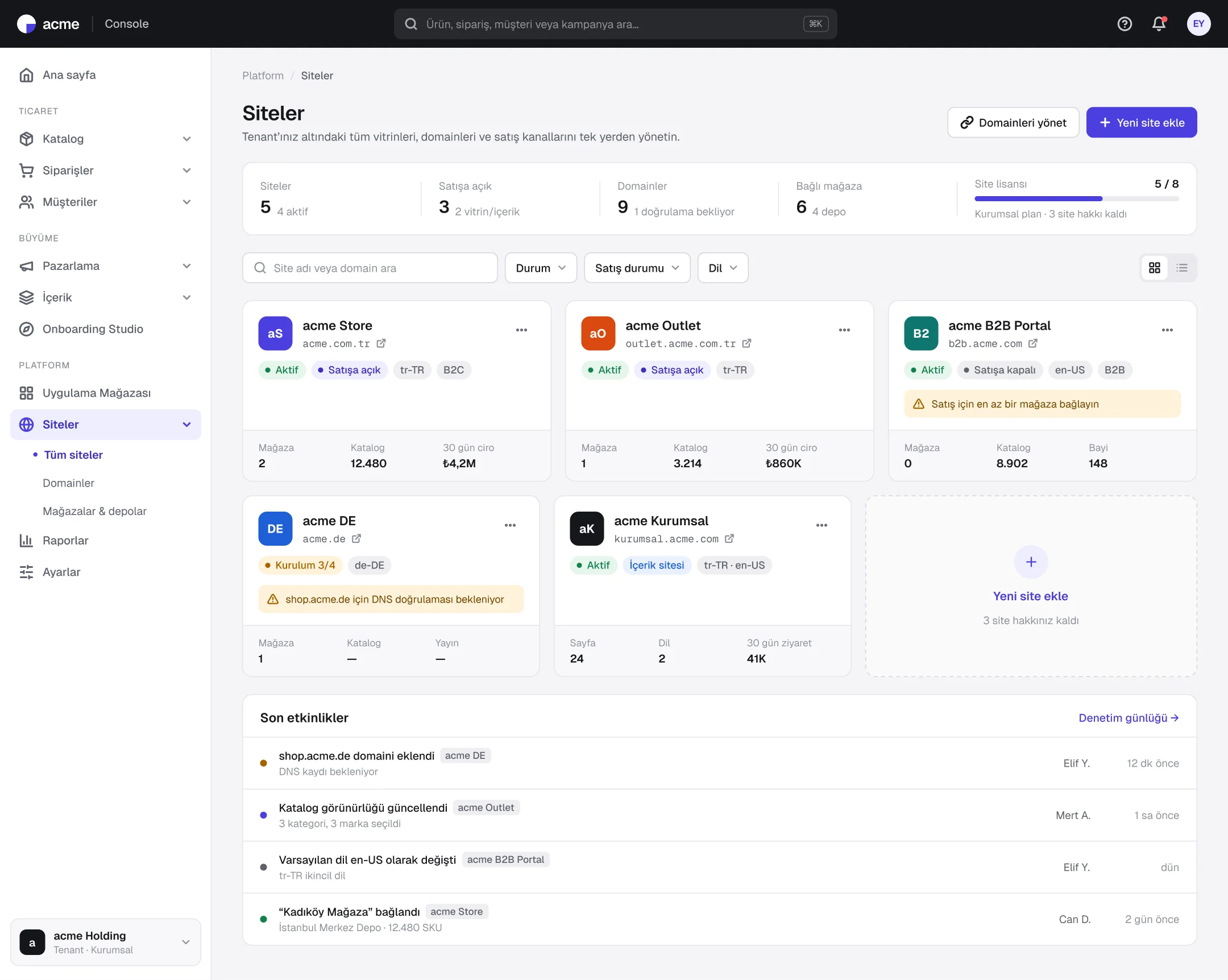The width and height of the screenshot is (1228, 980).
Task: Focus the global search field
Action: (x=615, y=24)
